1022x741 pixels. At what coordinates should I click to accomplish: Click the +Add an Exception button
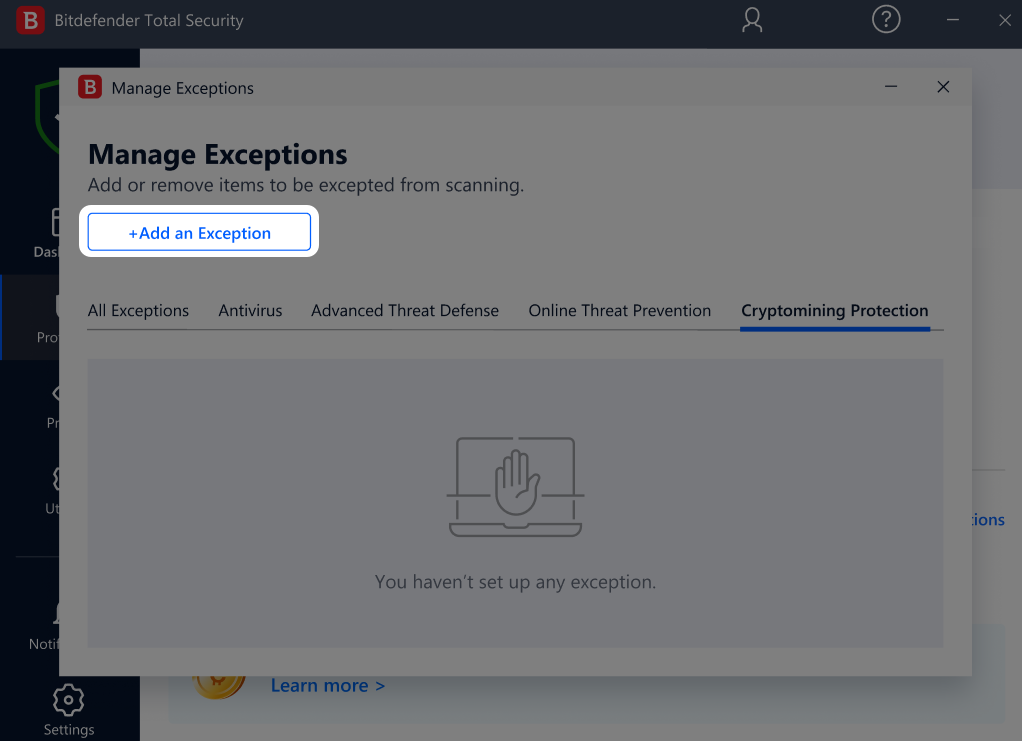coord(199,232)
